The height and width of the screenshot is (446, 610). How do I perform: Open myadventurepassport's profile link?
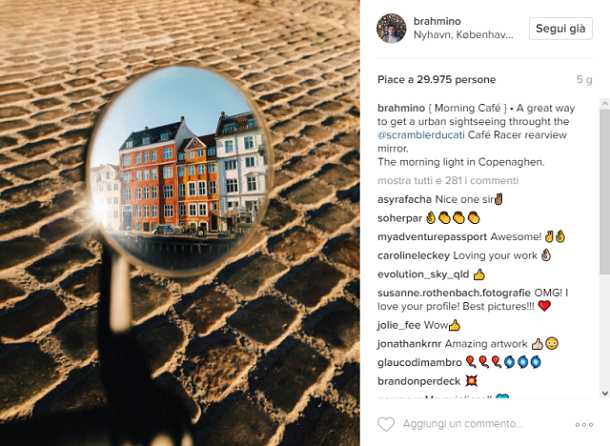tap(432, 237)
